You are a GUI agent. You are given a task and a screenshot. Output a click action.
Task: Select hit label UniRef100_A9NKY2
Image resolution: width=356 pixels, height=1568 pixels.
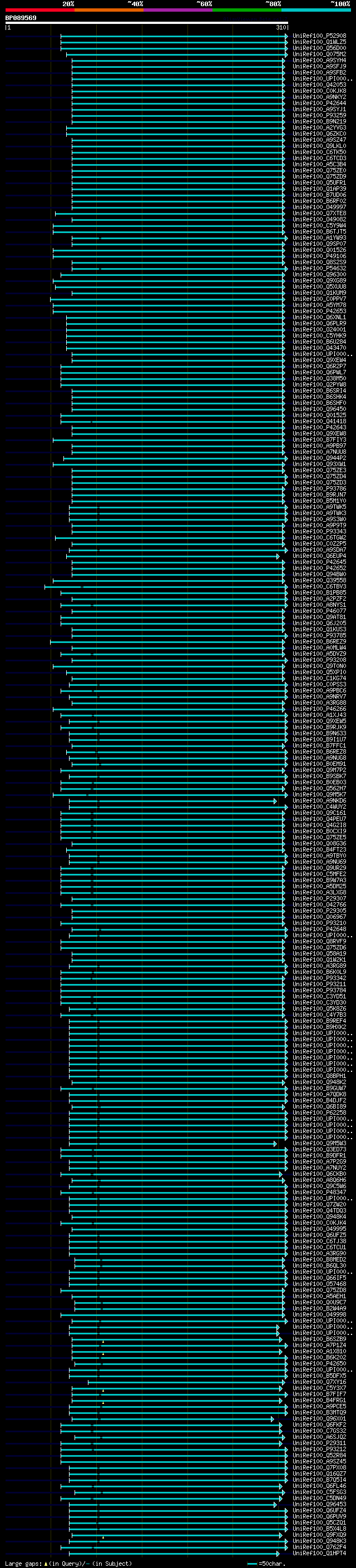click(319, 97)
